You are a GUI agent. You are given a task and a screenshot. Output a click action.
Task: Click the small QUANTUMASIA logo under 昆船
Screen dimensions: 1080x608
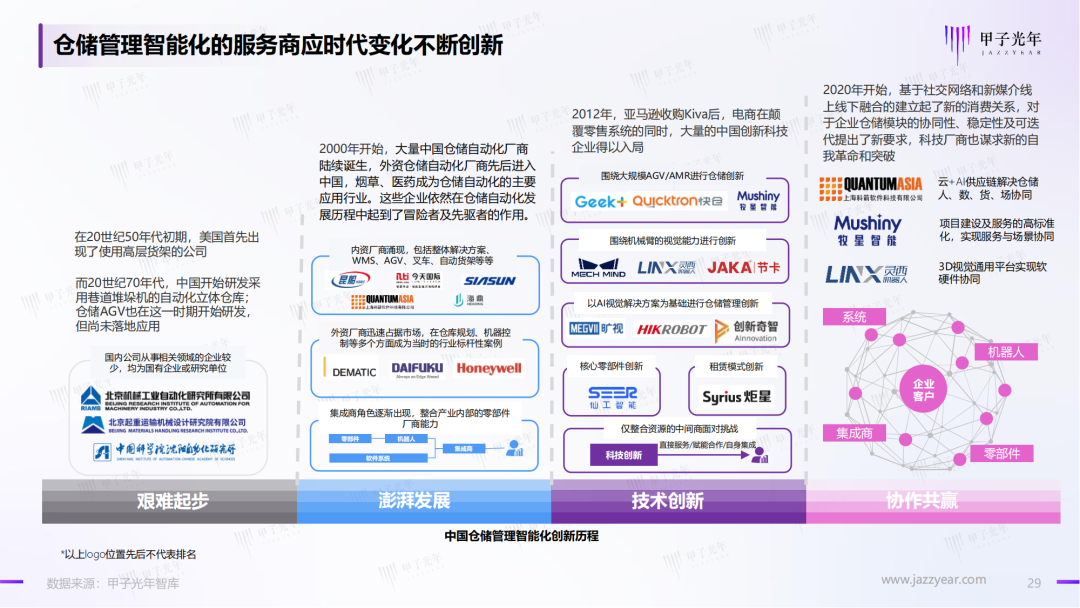click(x=382, y=301)
